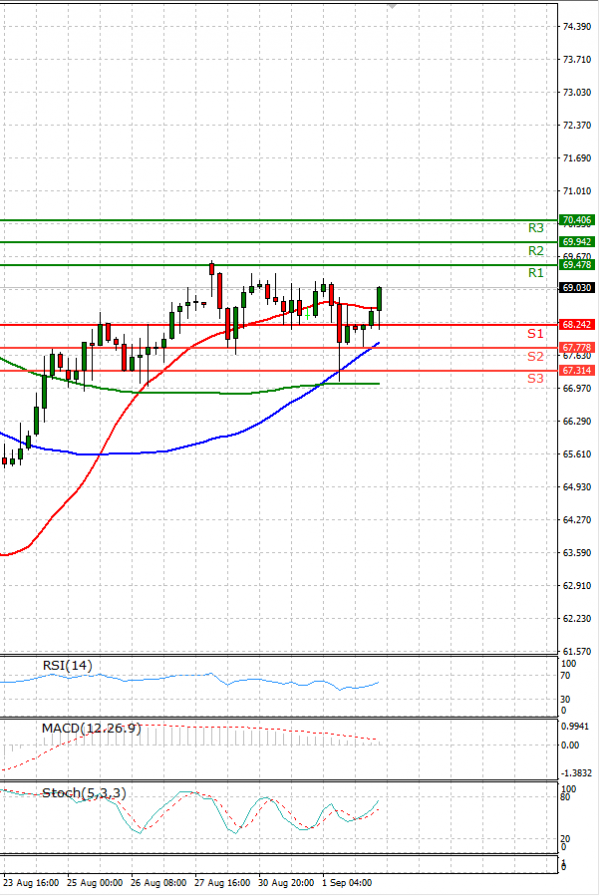Click the 61.570 price scale value

pyautogui.click(x=577, y=651)
